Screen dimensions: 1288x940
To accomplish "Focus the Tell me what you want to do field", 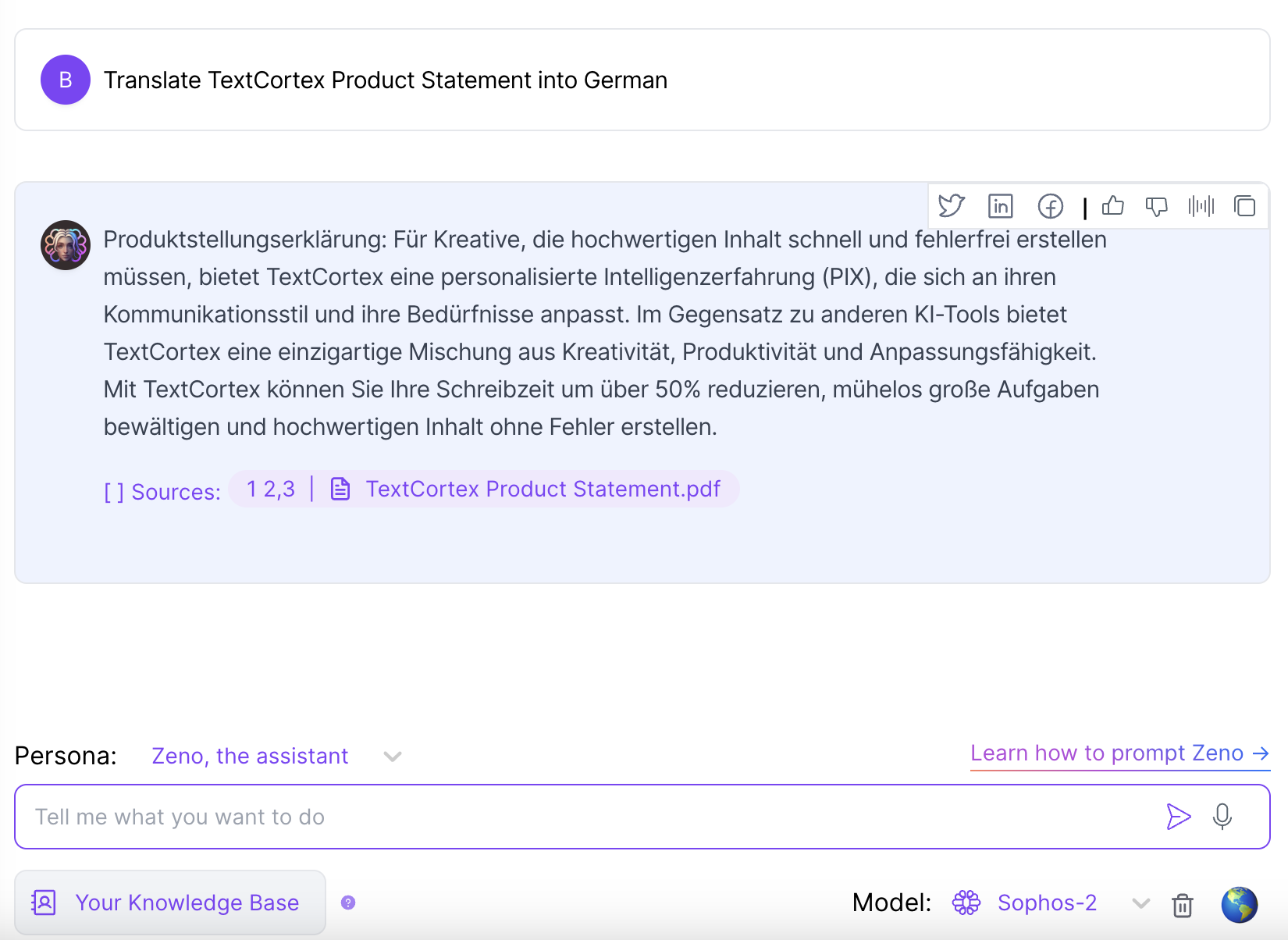I will coord(642,817).
